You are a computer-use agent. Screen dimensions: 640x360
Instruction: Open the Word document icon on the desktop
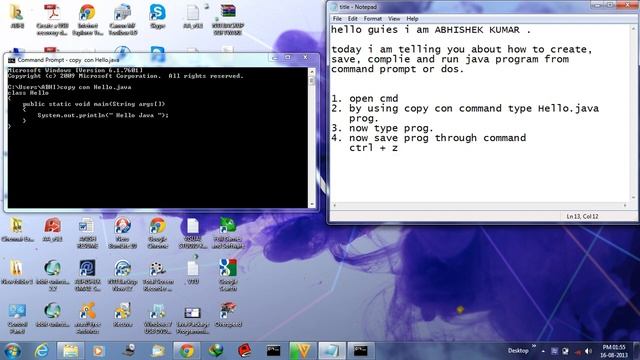coord(87,233)
